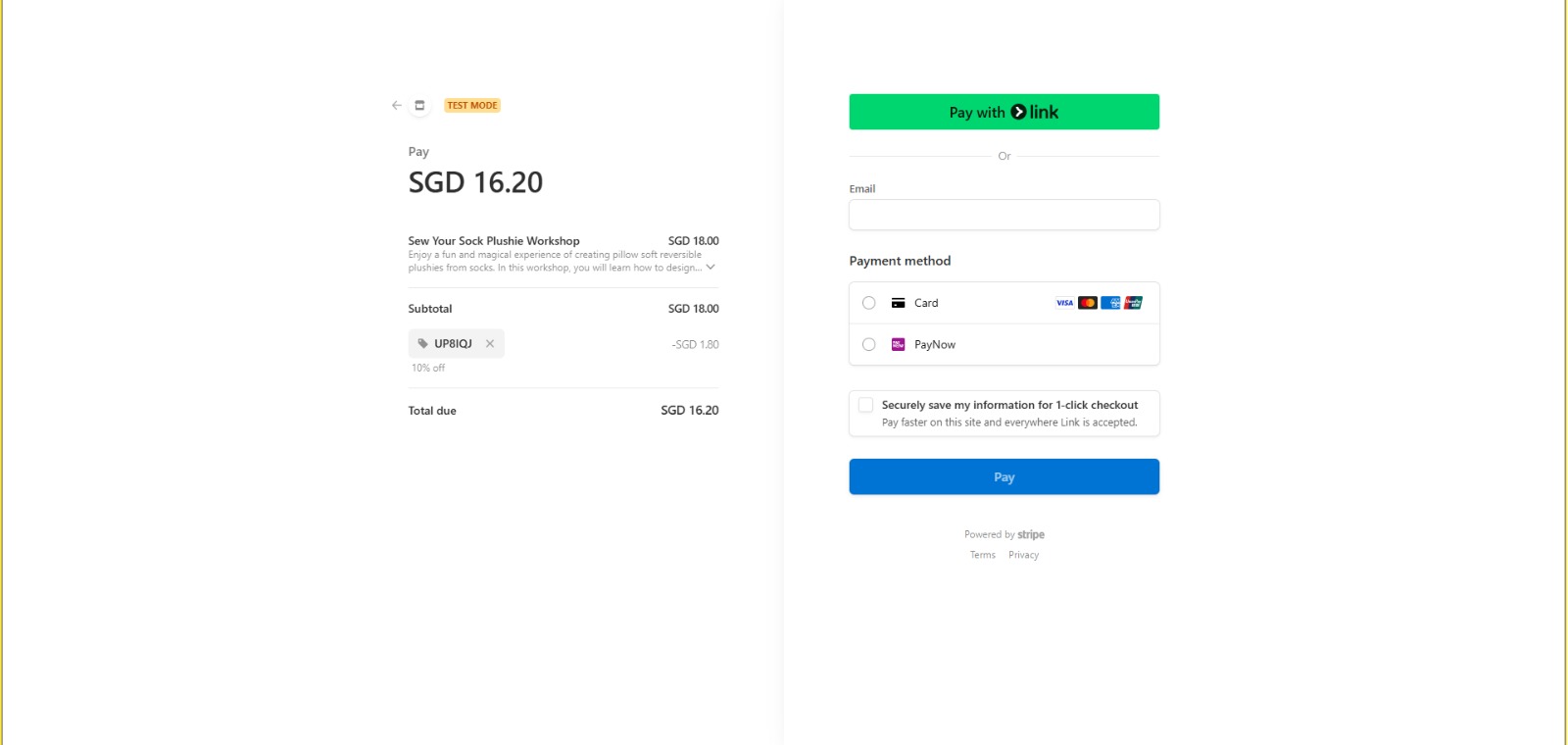Enable securely save my information checkbox

[866, 405]
